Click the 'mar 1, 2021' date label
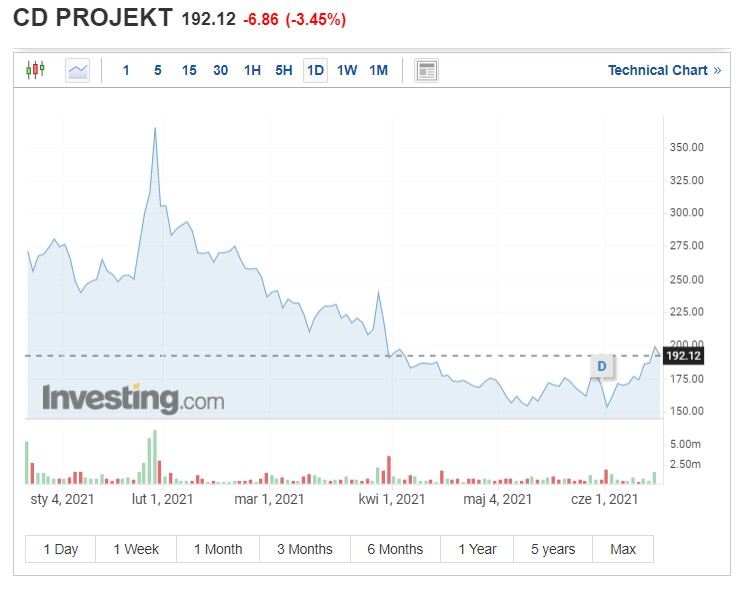 tap(269, 499)
